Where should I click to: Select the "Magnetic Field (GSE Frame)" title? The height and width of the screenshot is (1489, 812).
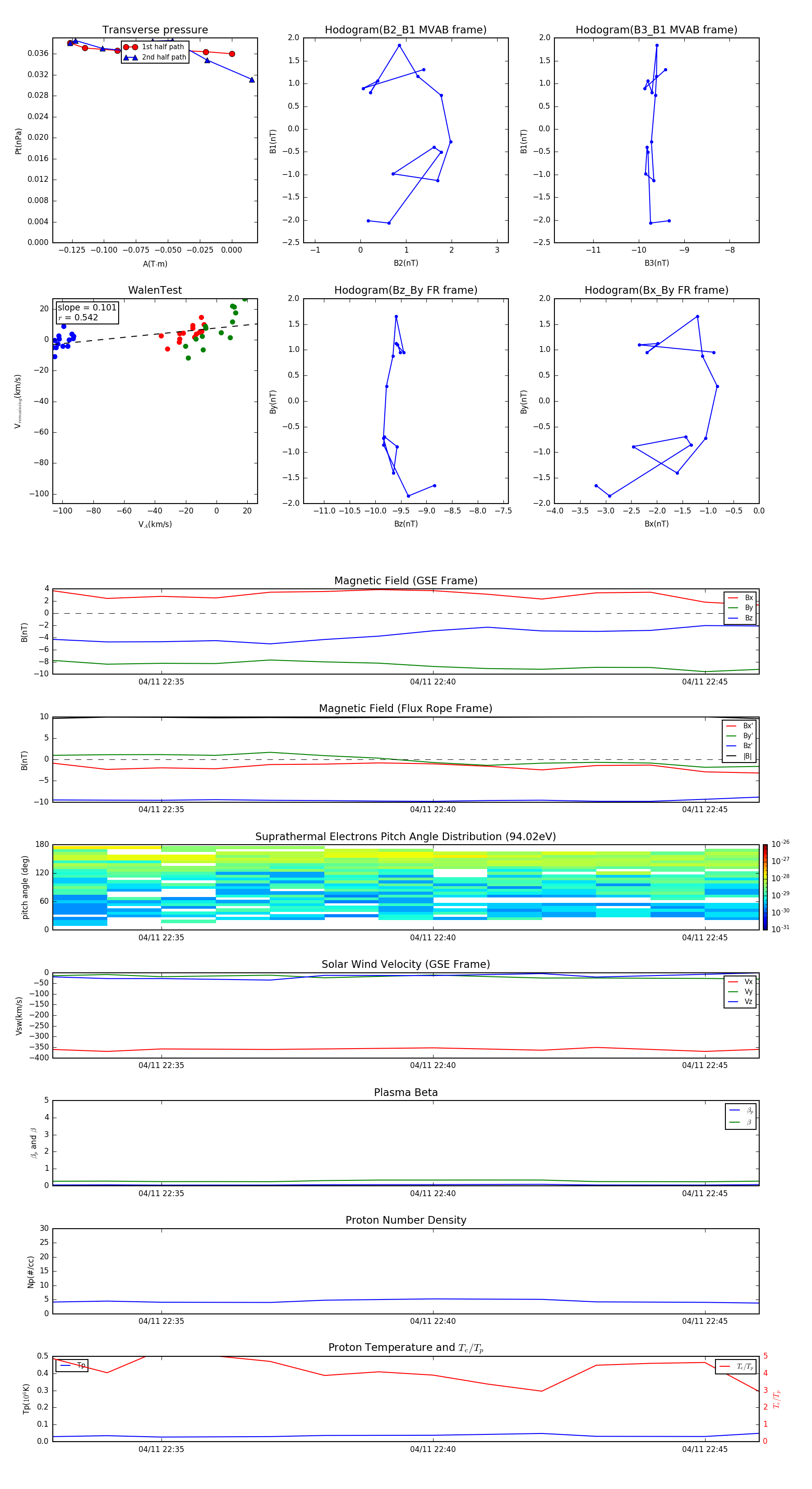406,581
